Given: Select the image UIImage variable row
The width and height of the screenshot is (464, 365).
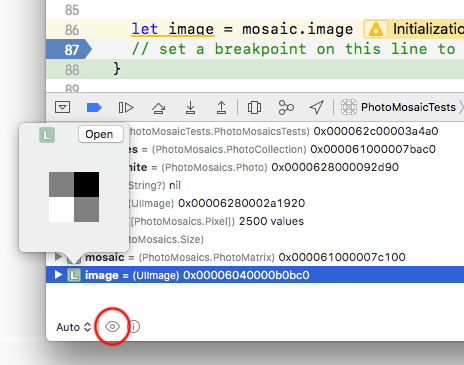Looking at the screenshot, I should coord(255,275).
